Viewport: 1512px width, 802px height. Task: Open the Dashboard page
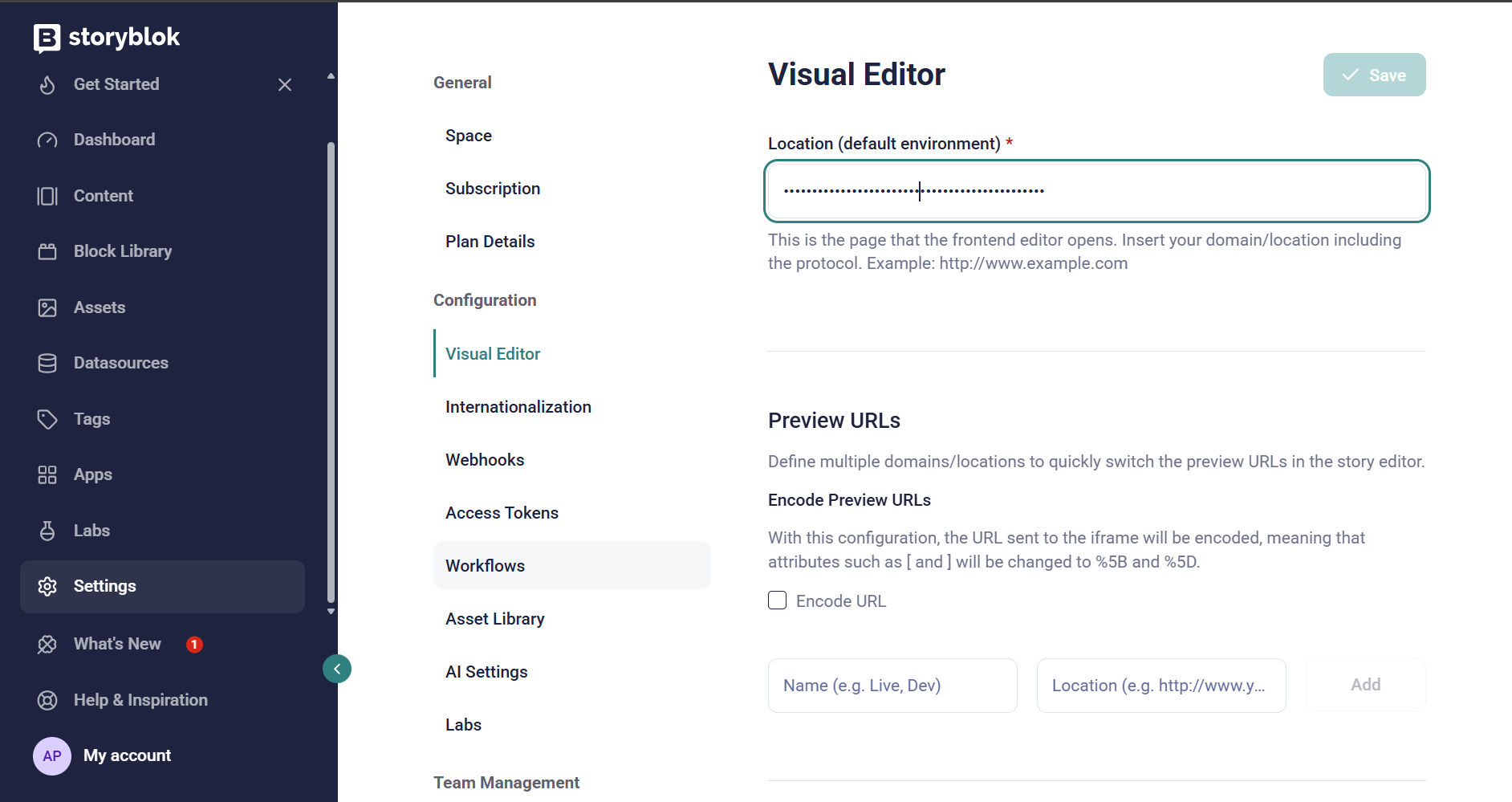[115, 140]
